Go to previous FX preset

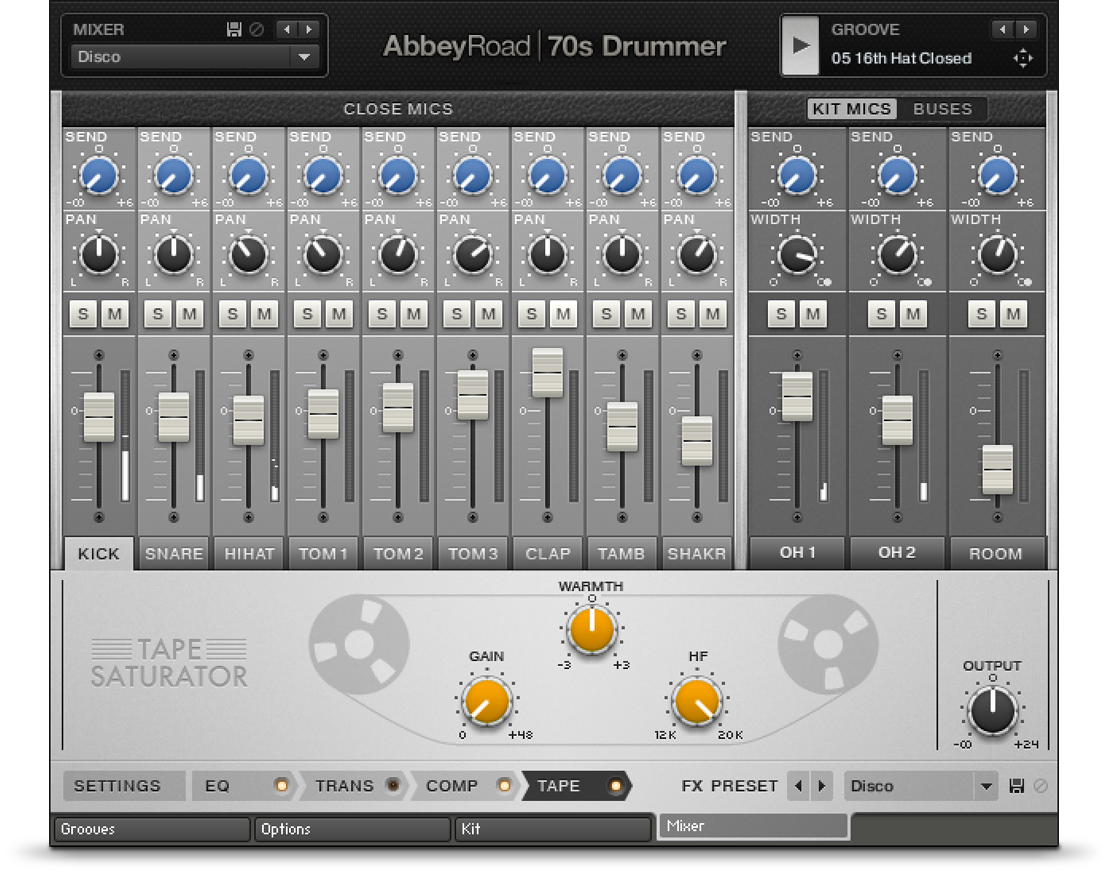coord(799,786)
